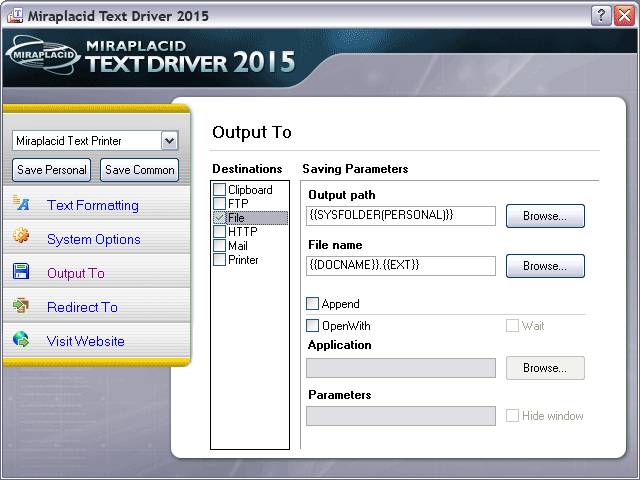
Task: Follow the Visit Website link
Action: tap(86, 341)
